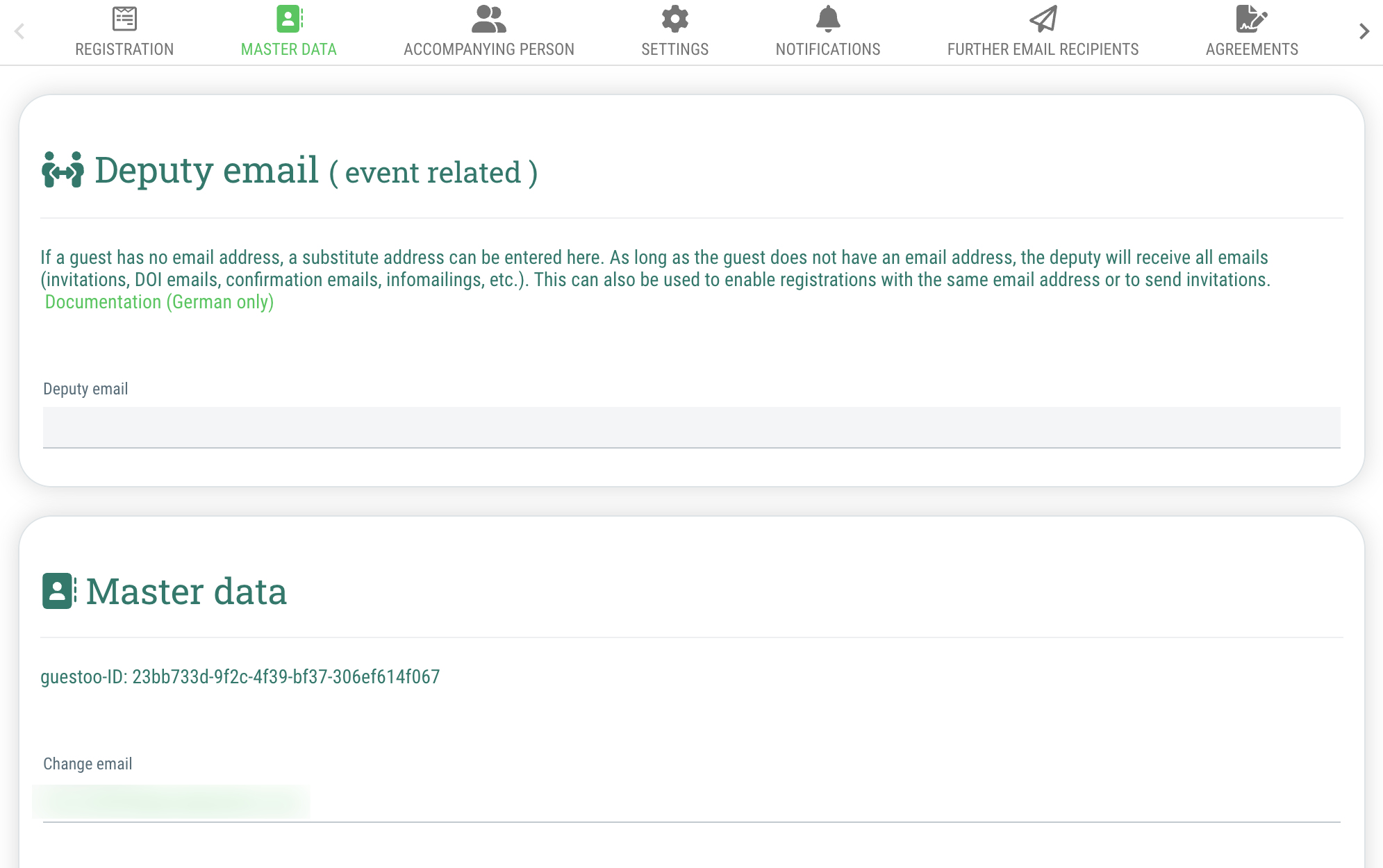This screenshot has height=868, width=1383.
Task: Click the Deputy email heading icon
Action: coord(63,169)
